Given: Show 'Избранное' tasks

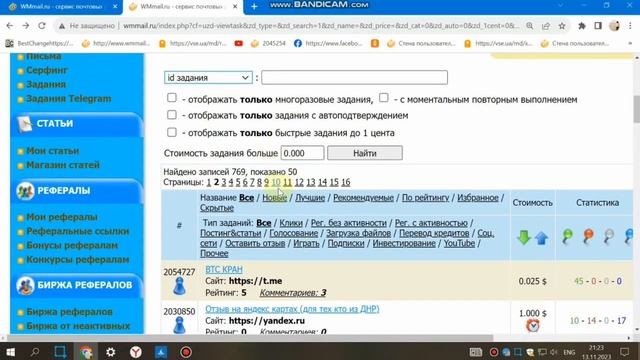Looking at the screenshot, I should [478, 198].
